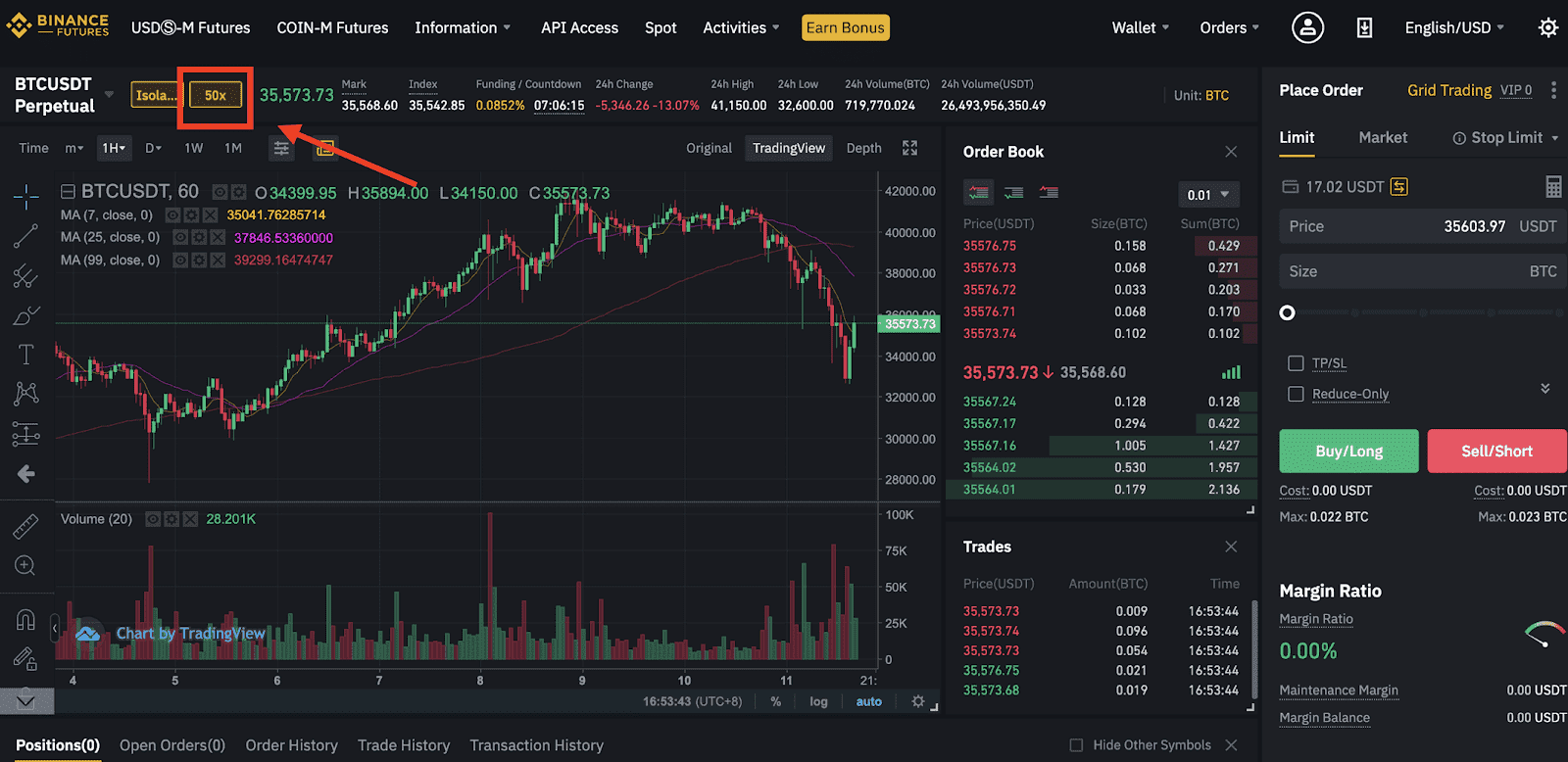1568x762 pixels.
Task: Show both bids and asks in order book
Action: (x=978, y=193)
